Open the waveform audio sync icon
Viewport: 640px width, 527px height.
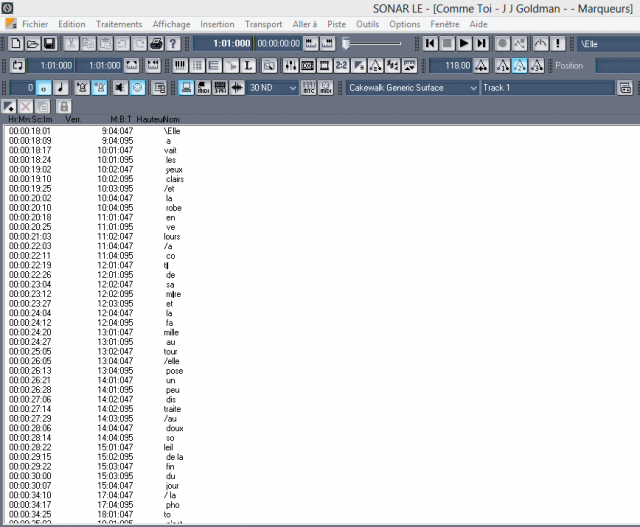point(237,87)
